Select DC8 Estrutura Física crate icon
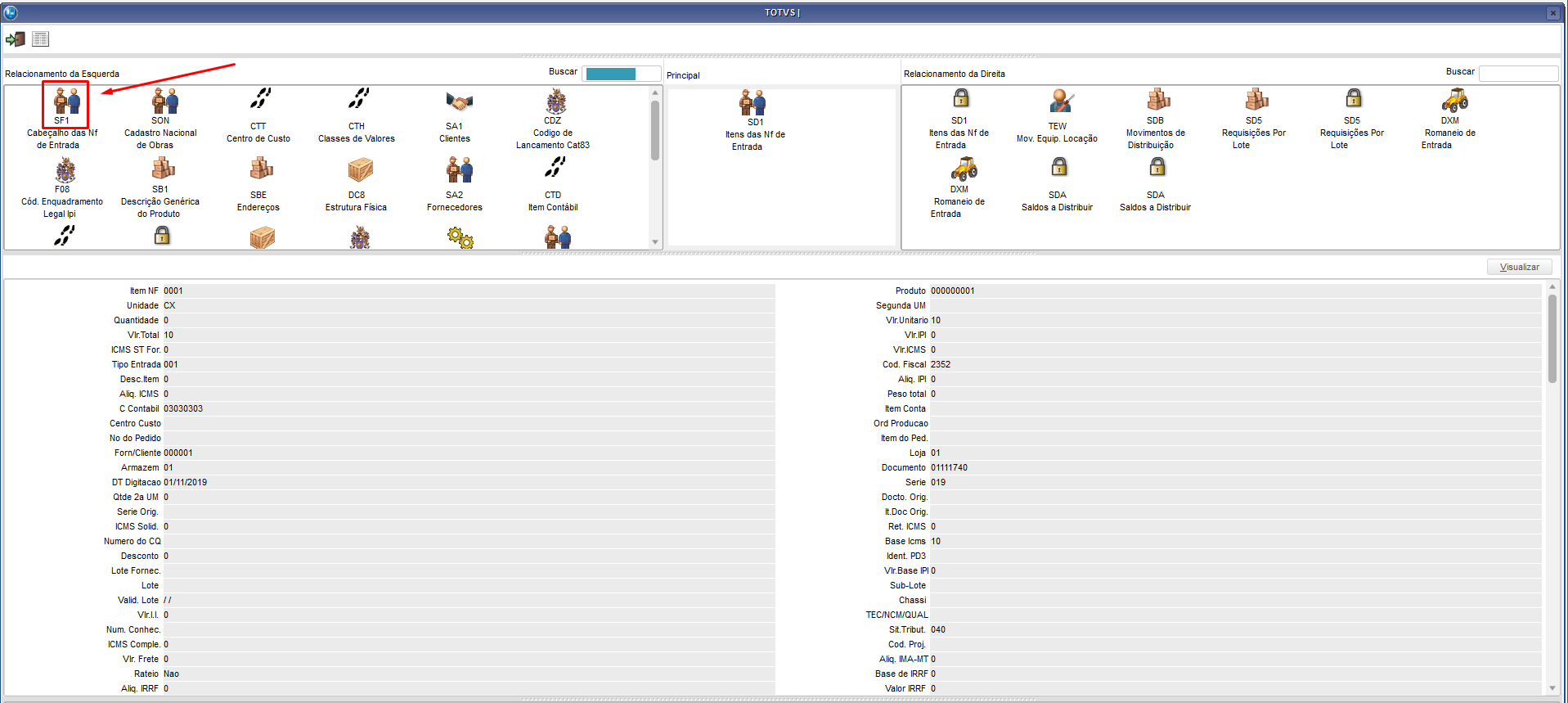Screen dimensions: 1568x703 [x=360, y=169]
